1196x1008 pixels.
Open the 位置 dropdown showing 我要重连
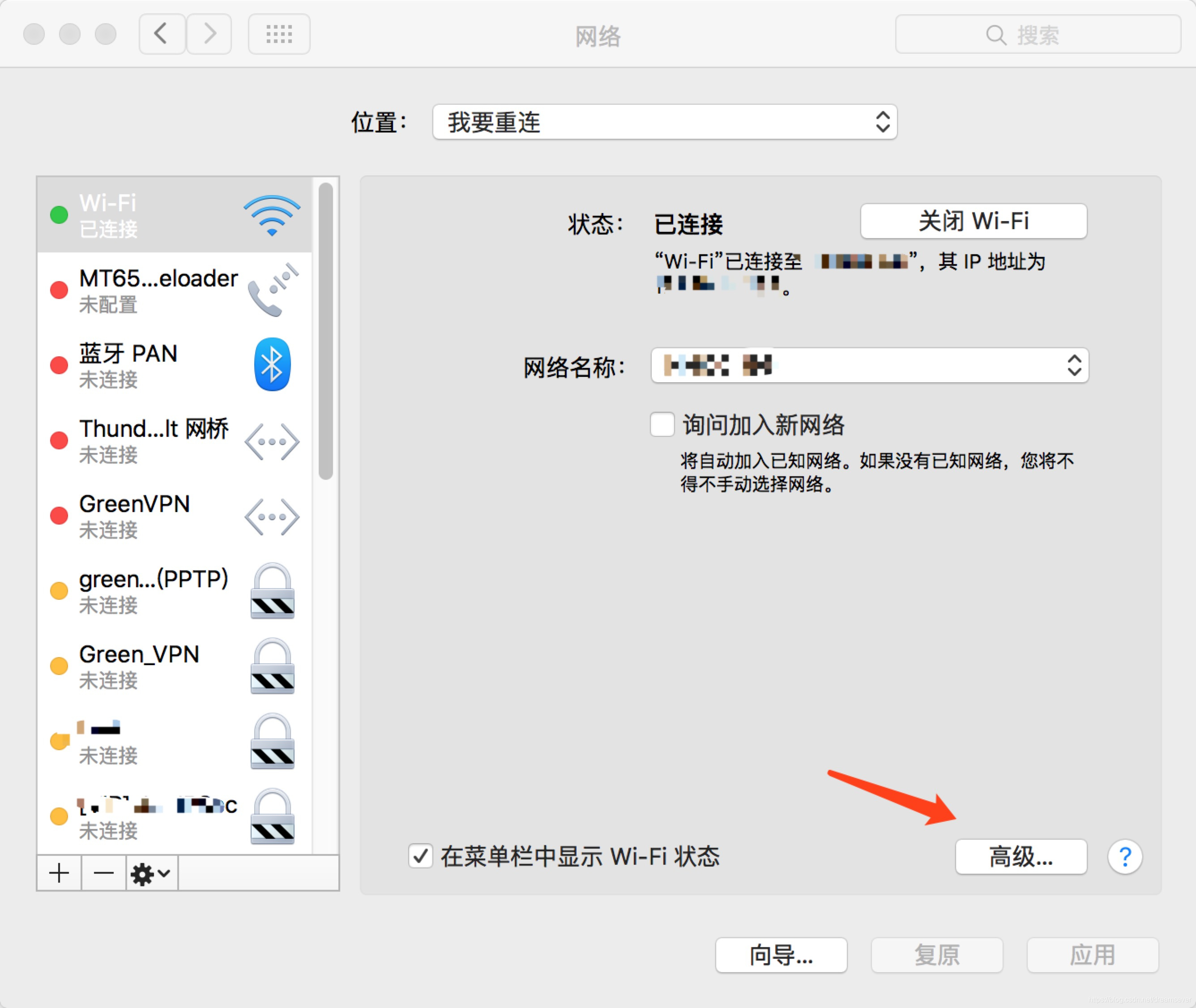[x=665, y=122]
